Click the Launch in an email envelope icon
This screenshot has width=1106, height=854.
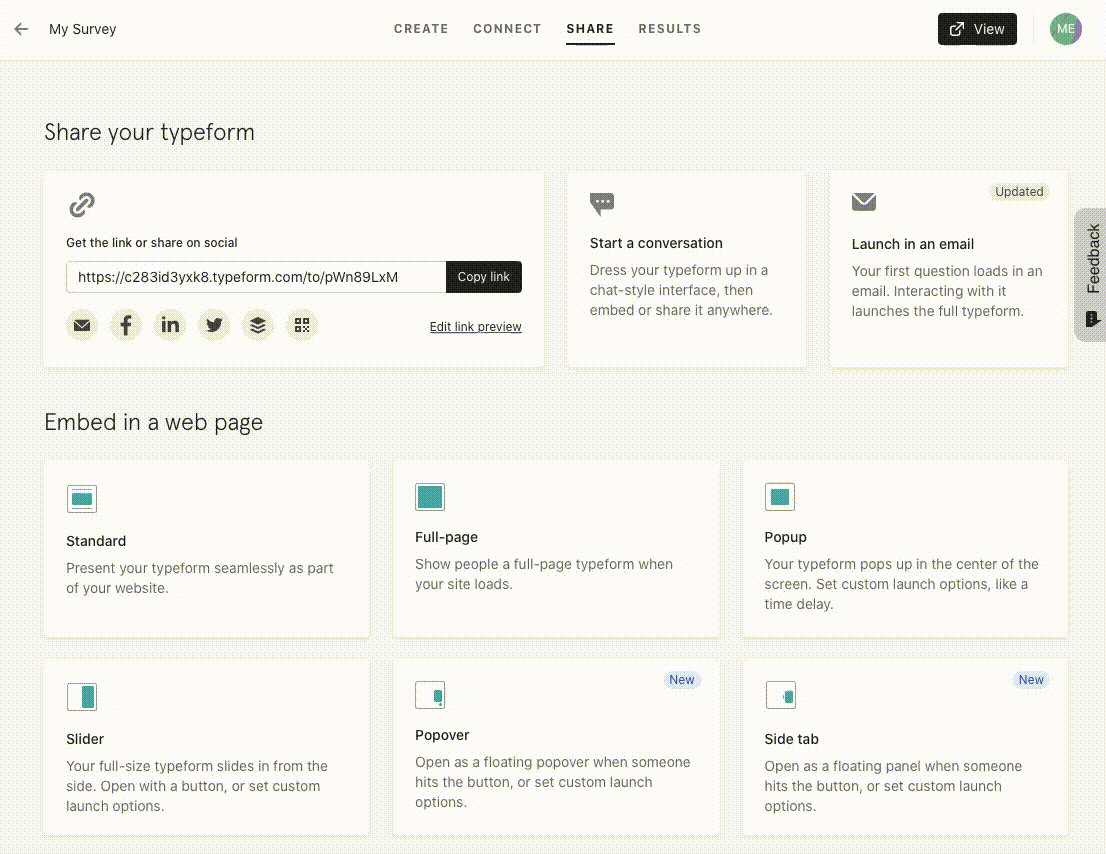(x=863, y=202)
